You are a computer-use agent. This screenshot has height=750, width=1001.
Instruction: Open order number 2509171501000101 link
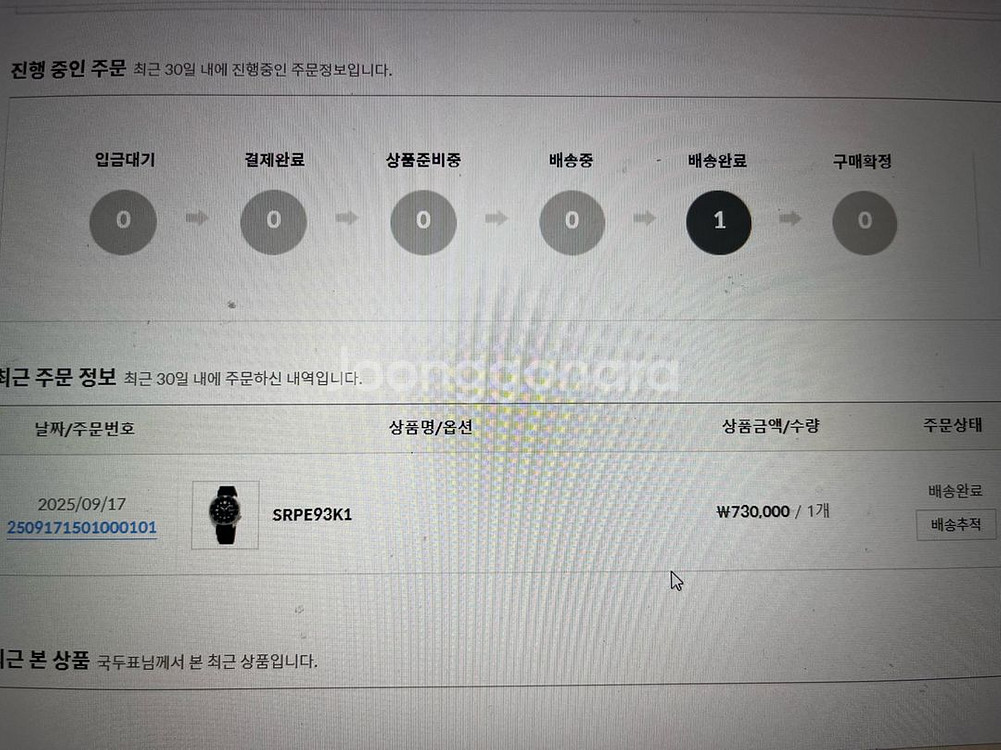click(x=82, y=528)
